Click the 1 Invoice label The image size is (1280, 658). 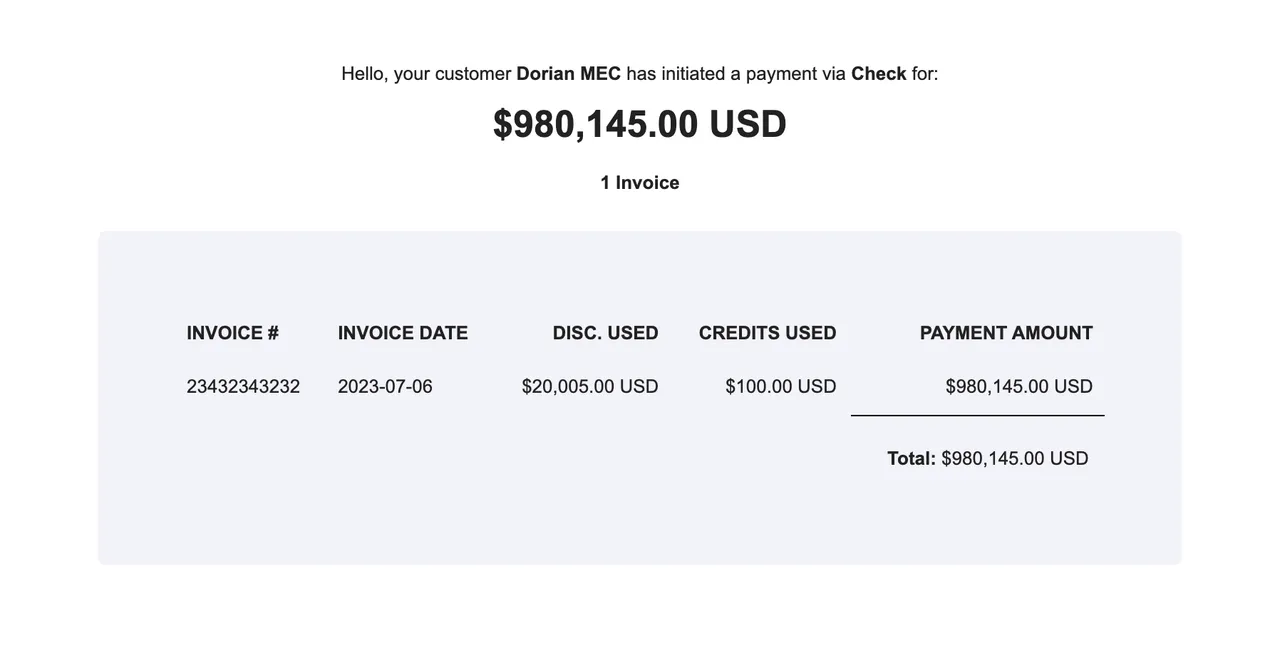pos(640,183)
